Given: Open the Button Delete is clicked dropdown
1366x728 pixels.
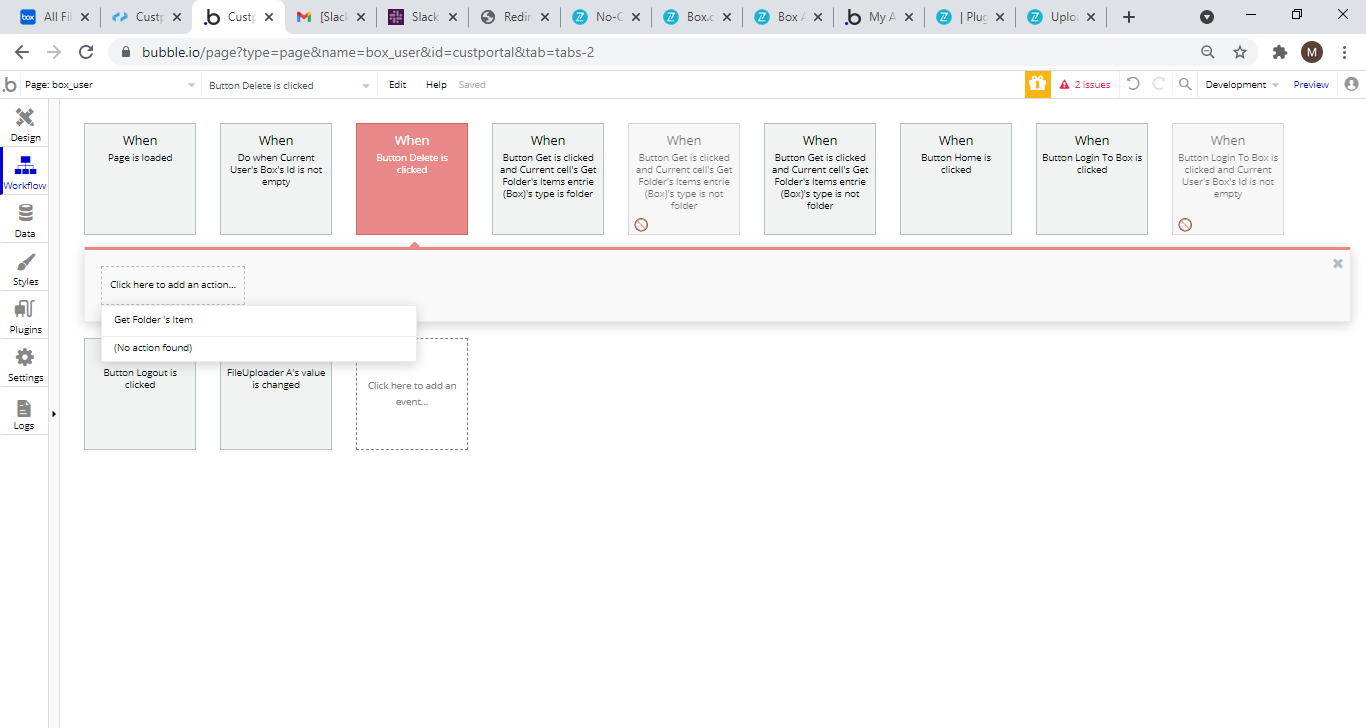Looking at the screenshot, I should pyautogui.click(x=289, y=85).
